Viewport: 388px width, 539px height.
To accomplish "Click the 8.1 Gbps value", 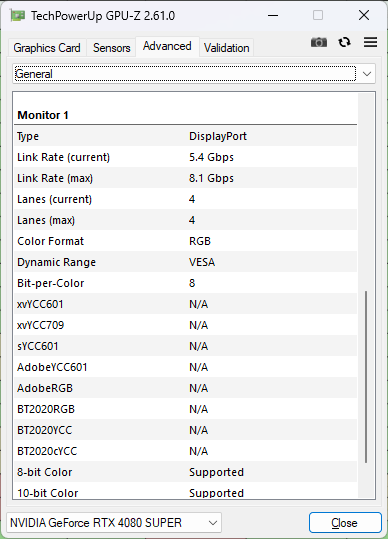I will click(211, 178).
